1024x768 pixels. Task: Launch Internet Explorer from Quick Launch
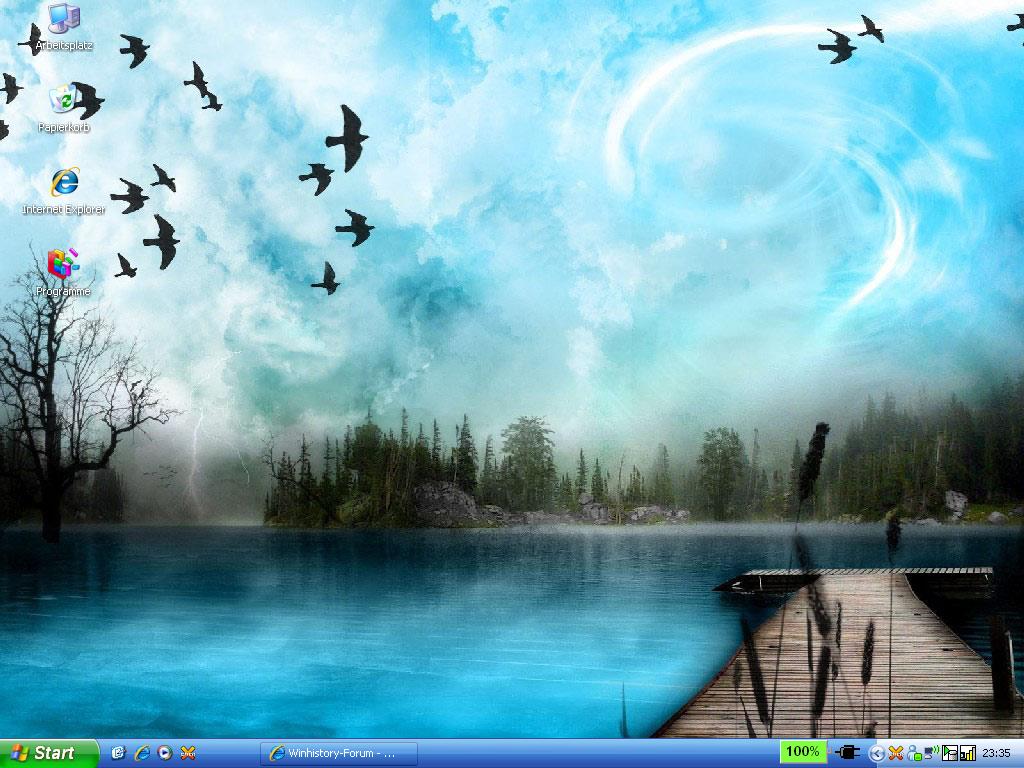tap(142, 753)
